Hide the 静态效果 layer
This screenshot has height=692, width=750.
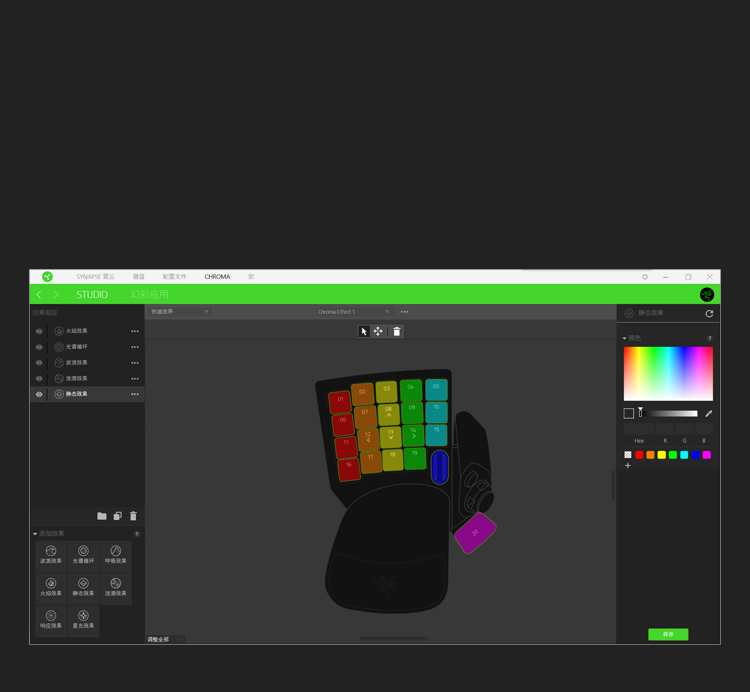point(39,394)
